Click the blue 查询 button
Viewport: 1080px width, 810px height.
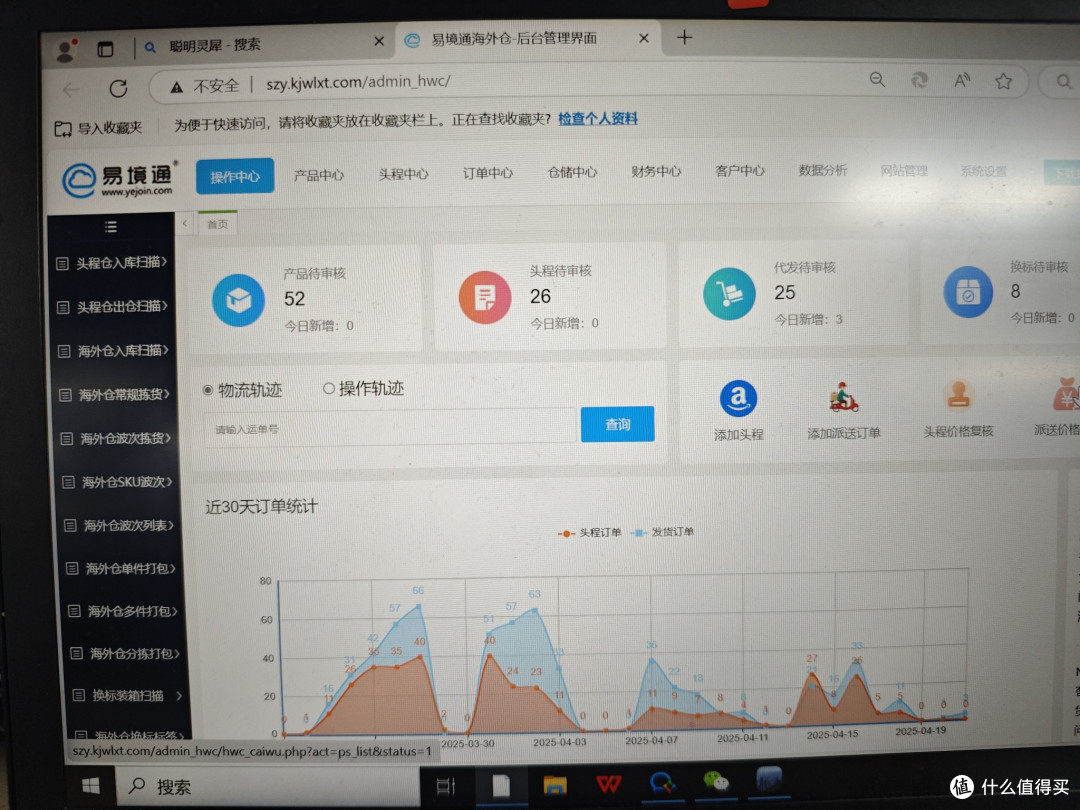(617, 424)
